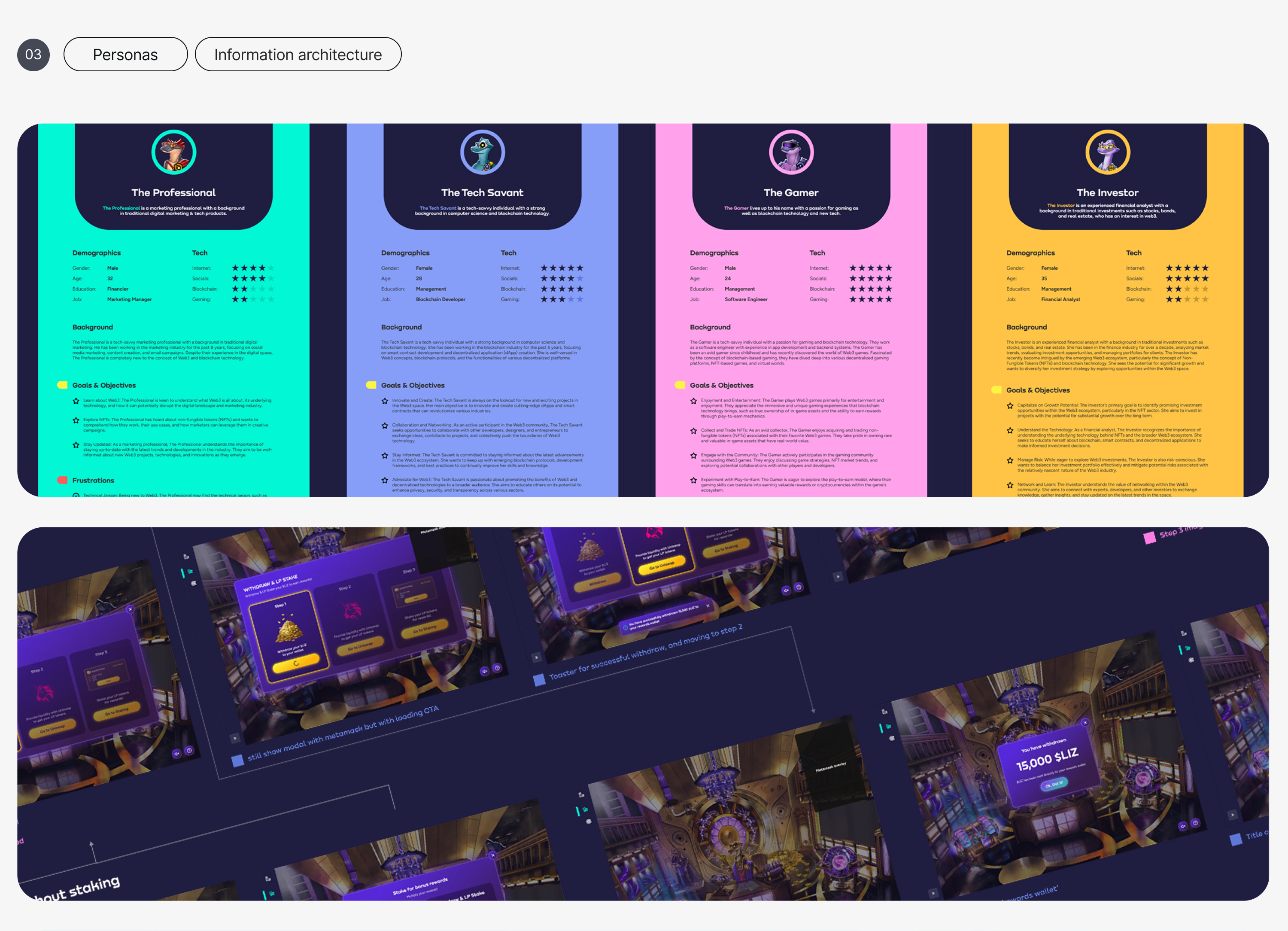Open the Information architecture tab pill
Screen dimensions: 1288x931
coord(298,55)
